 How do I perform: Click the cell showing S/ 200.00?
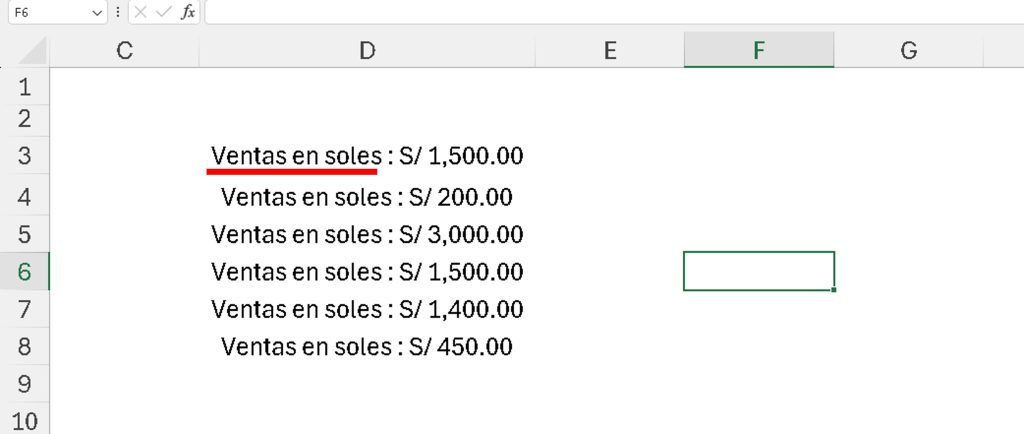tap(367, 196)
